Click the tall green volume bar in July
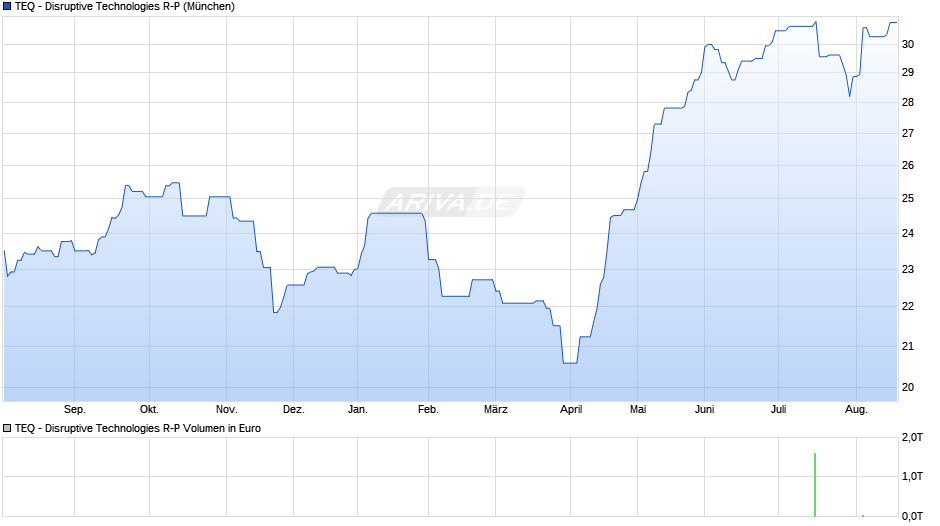The width and height of the screenshot is (940, 526). pyautogui.click(x=815, y=485)
